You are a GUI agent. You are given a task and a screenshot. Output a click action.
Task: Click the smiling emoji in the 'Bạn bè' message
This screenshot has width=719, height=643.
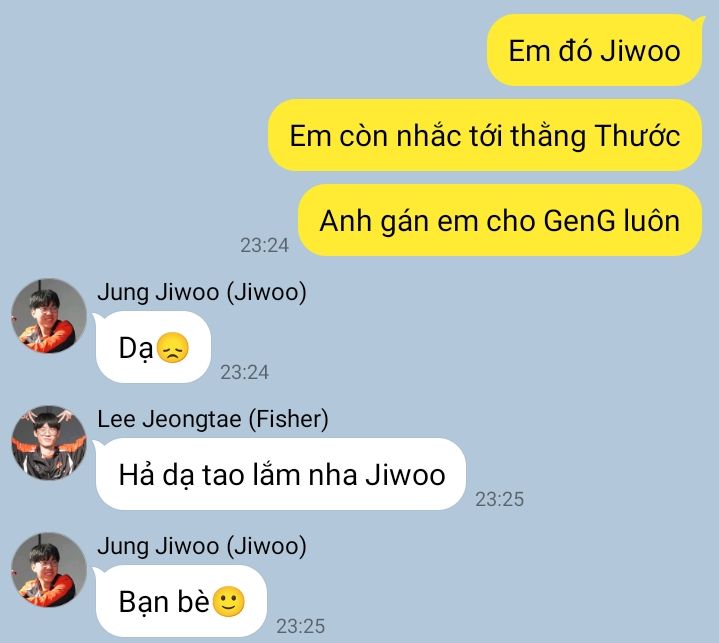coord(229,601)
